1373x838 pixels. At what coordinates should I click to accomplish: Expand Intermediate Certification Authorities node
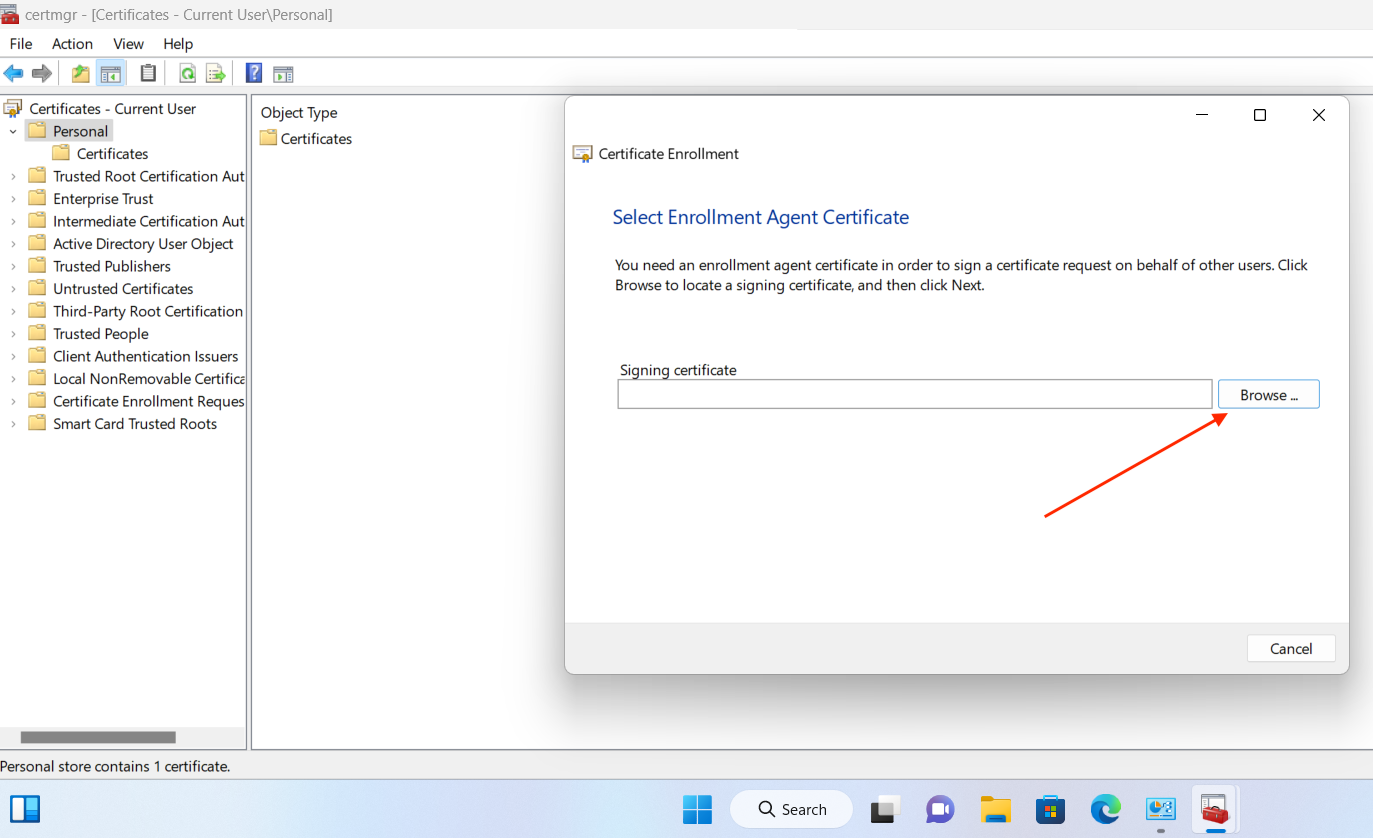[13, 221]
